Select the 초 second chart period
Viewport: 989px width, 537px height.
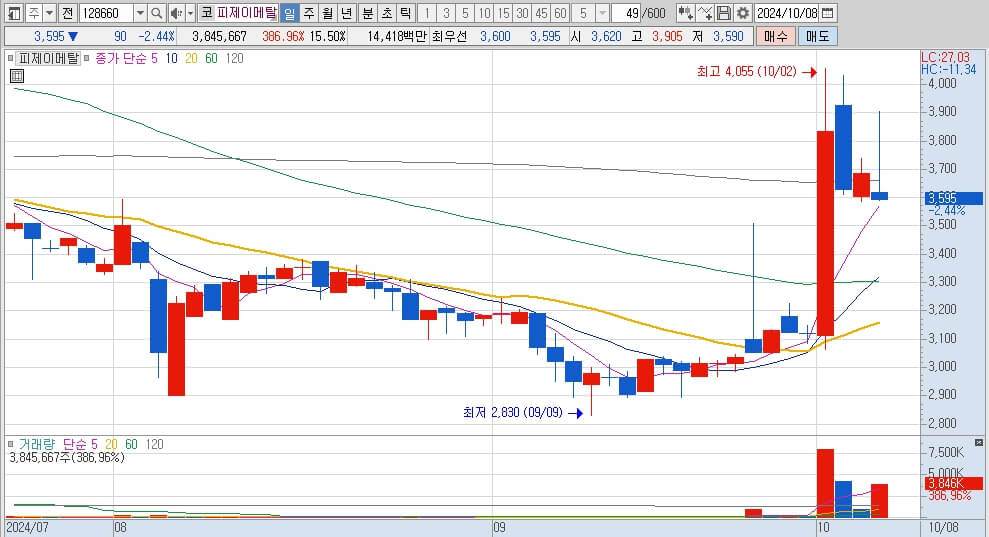387,13
